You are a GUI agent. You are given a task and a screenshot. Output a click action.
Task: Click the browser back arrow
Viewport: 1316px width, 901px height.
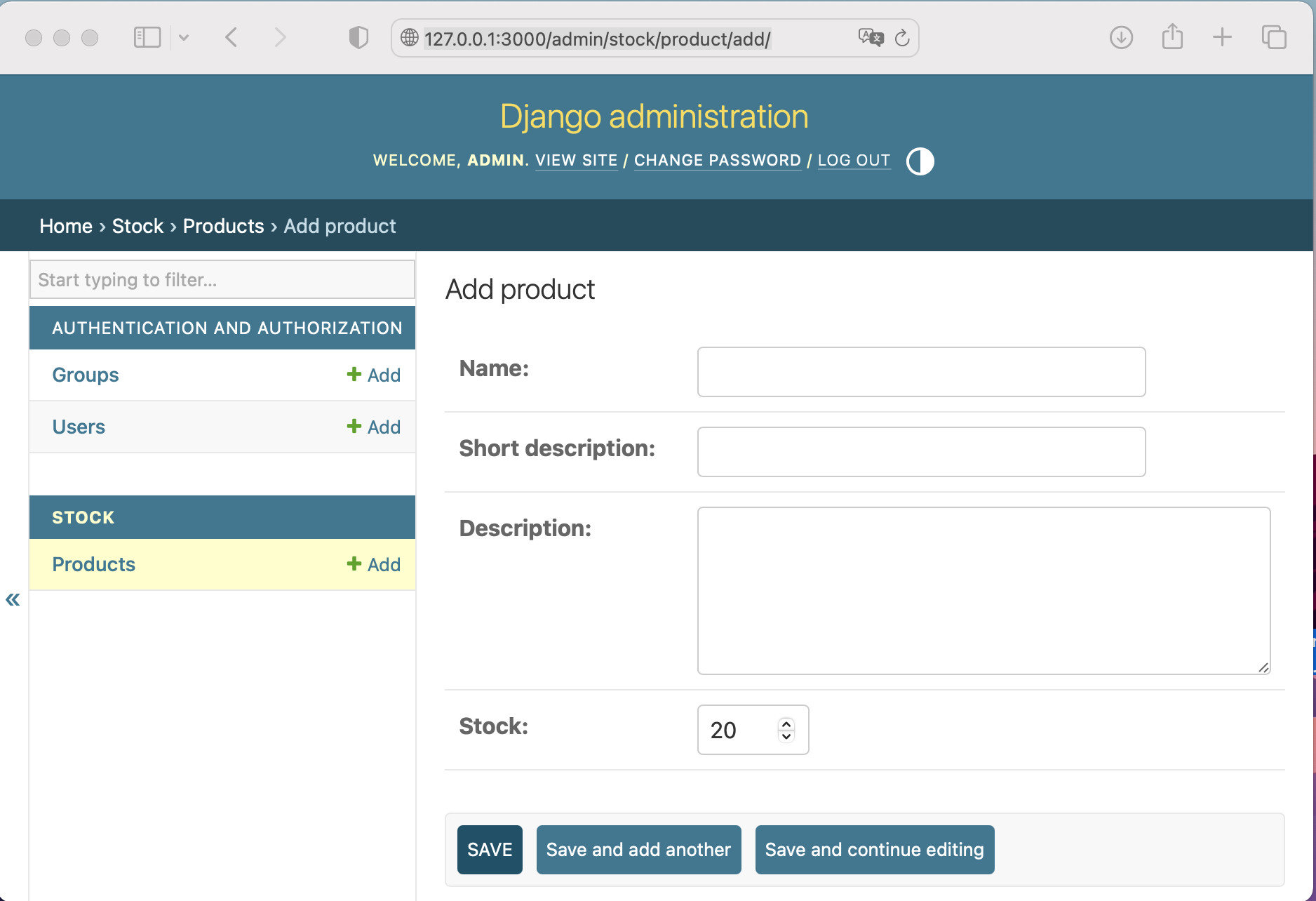(x=231, y=37)
